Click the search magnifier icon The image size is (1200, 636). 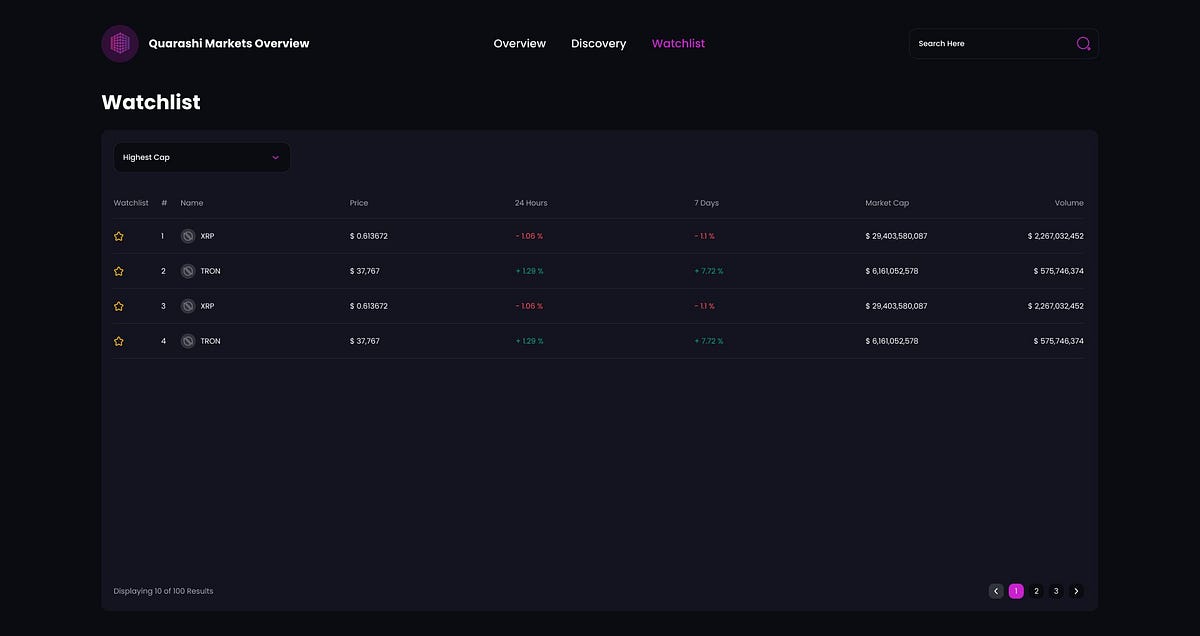point(1083,44)
